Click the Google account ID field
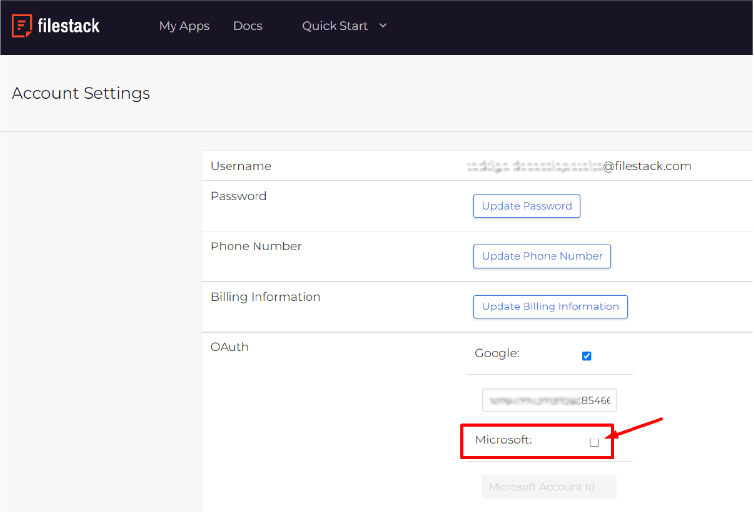 (549, 400)
